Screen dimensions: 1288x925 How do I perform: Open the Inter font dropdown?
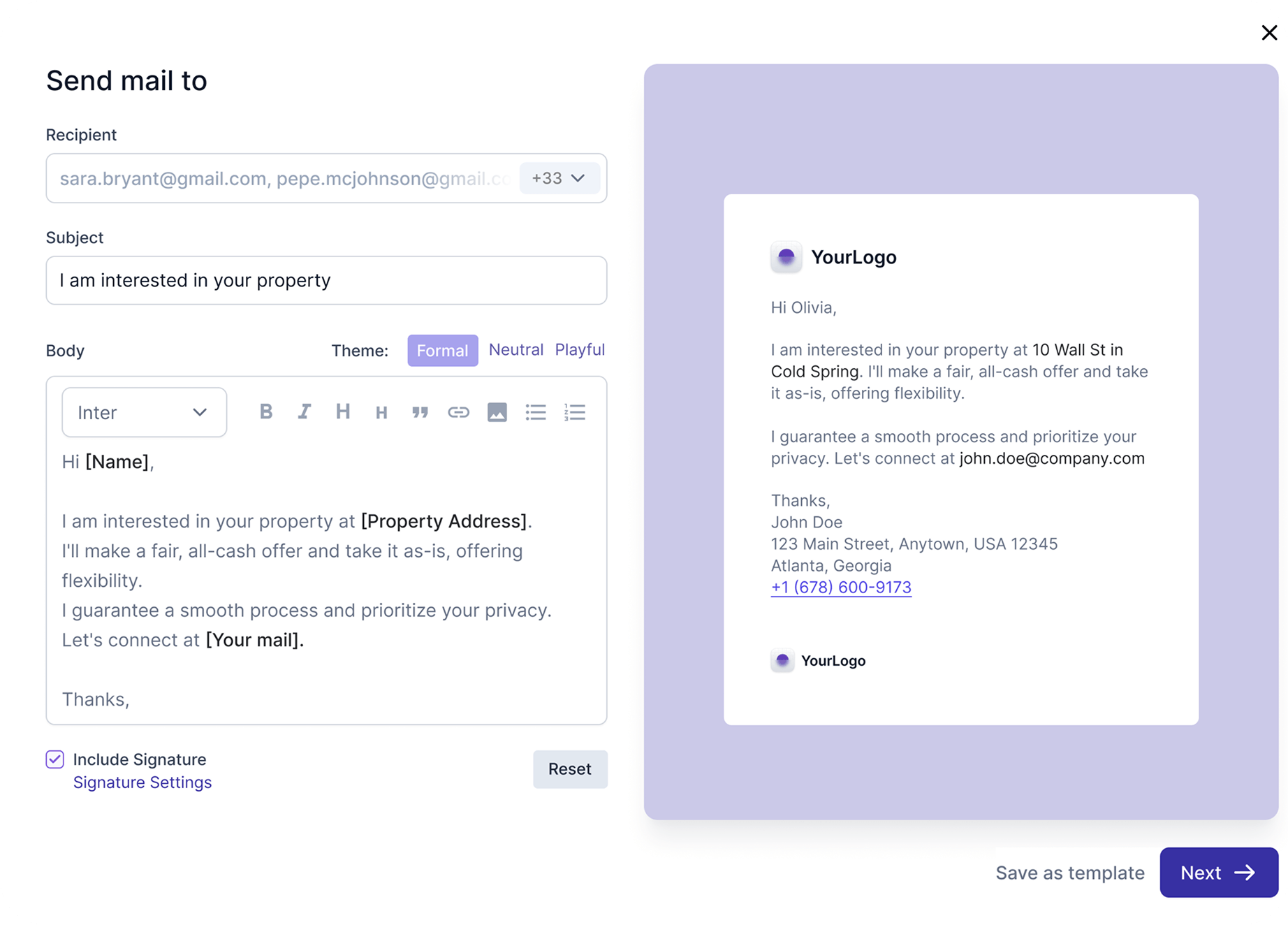coord(144,412)
